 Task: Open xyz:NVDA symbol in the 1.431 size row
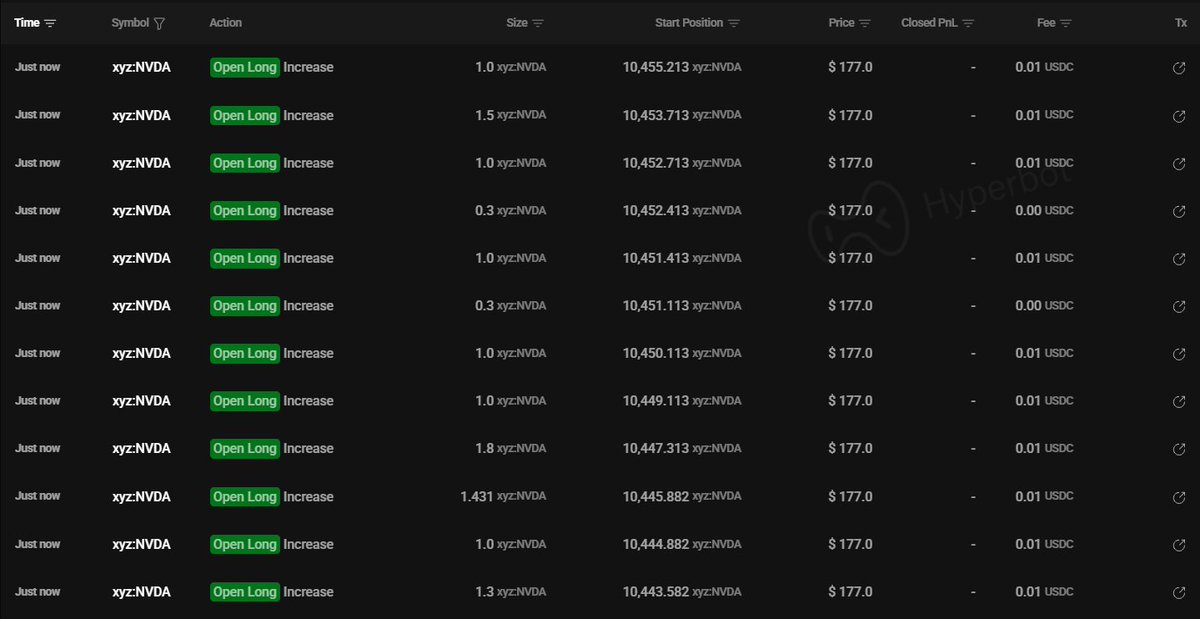[141, 497]
